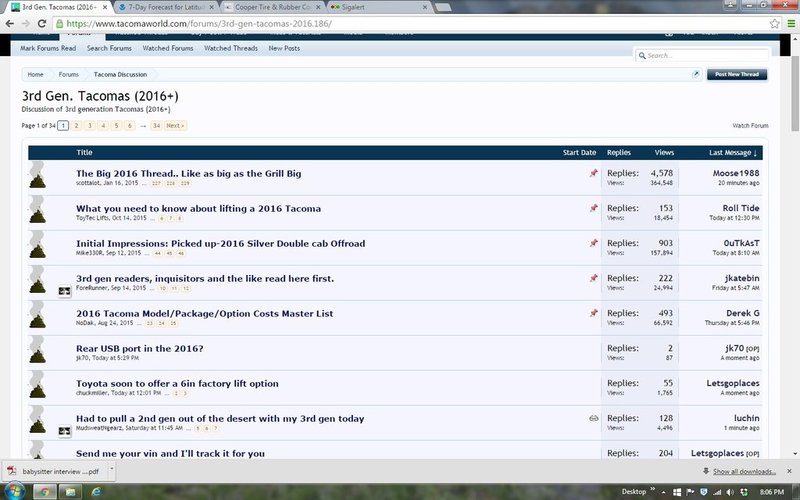Expand the Desktop toolbar chevron on the taskbar
The width and height of the screenshot is (800, 500).
pos(653,490)
